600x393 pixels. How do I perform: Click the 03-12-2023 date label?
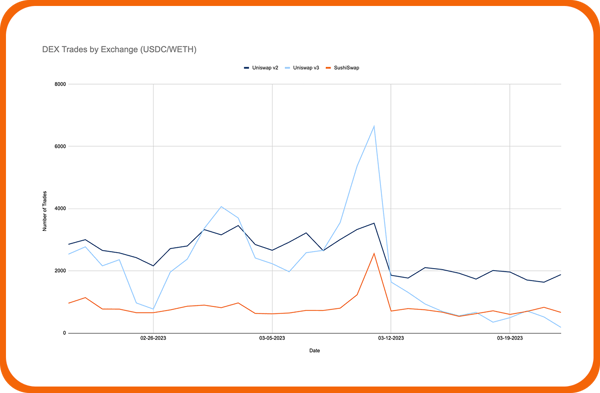(391, 338)
